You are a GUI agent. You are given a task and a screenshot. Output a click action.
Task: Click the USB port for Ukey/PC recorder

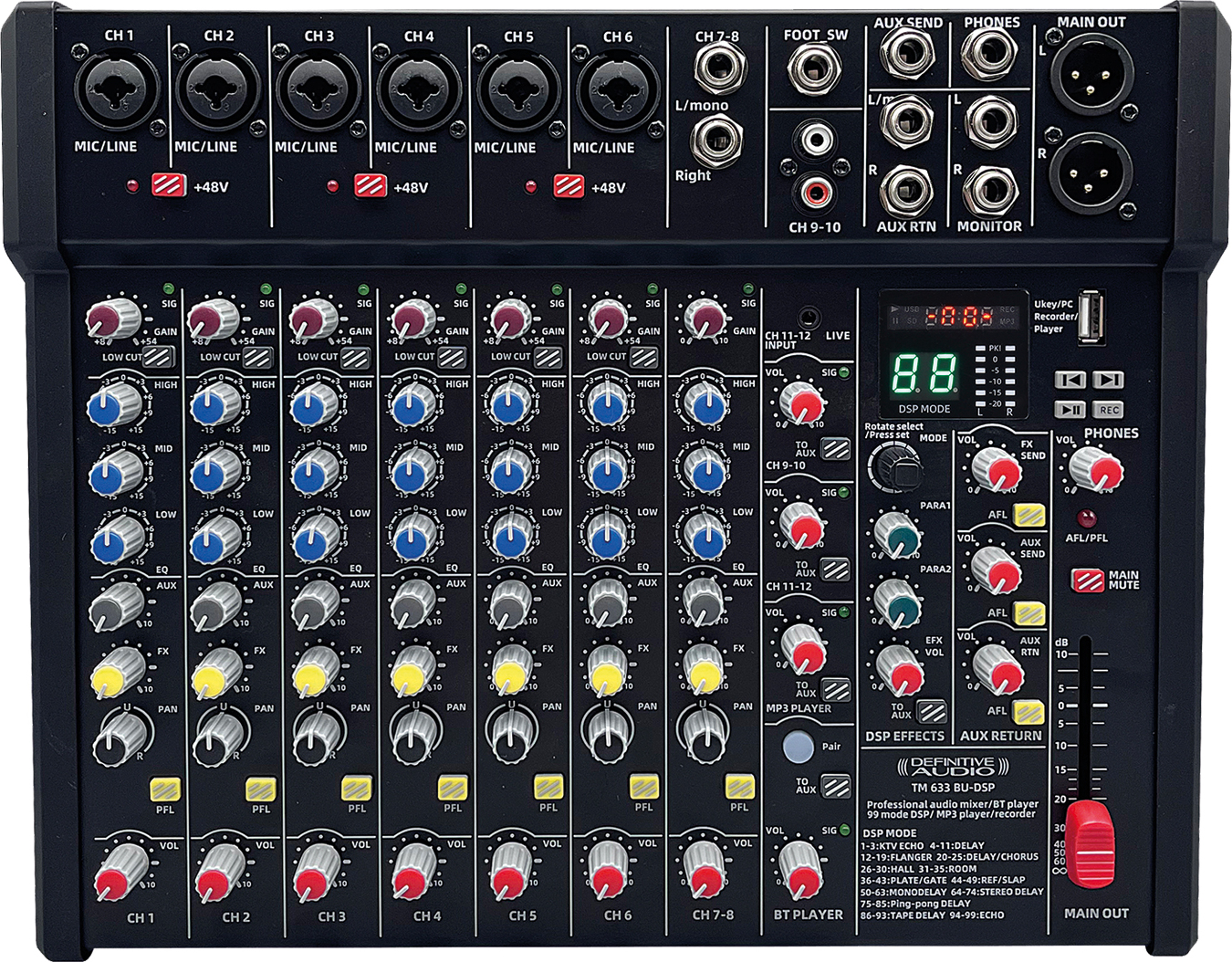1091,317
